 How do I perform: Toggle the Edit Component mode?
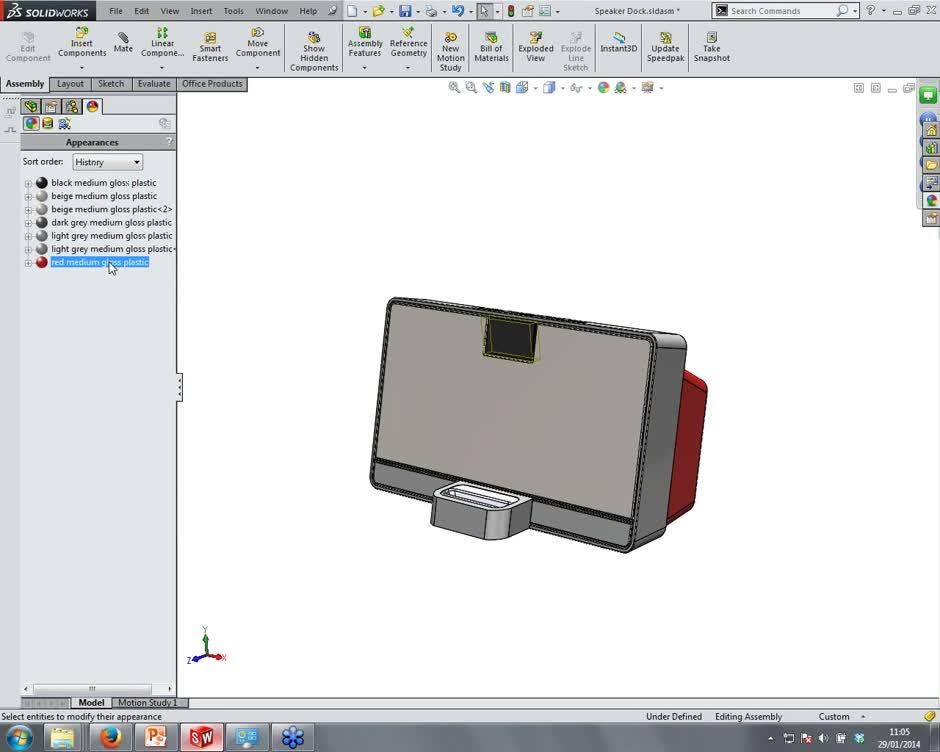pos(27,44)
